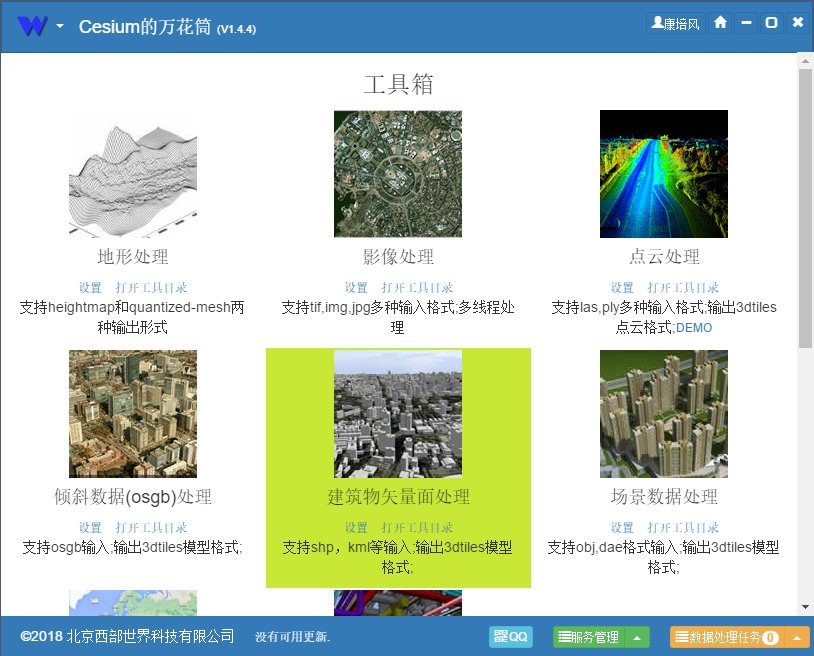This screenshot has height=656, width=814.
Task: Click the blue W logo icon
Action: [32, 25]
